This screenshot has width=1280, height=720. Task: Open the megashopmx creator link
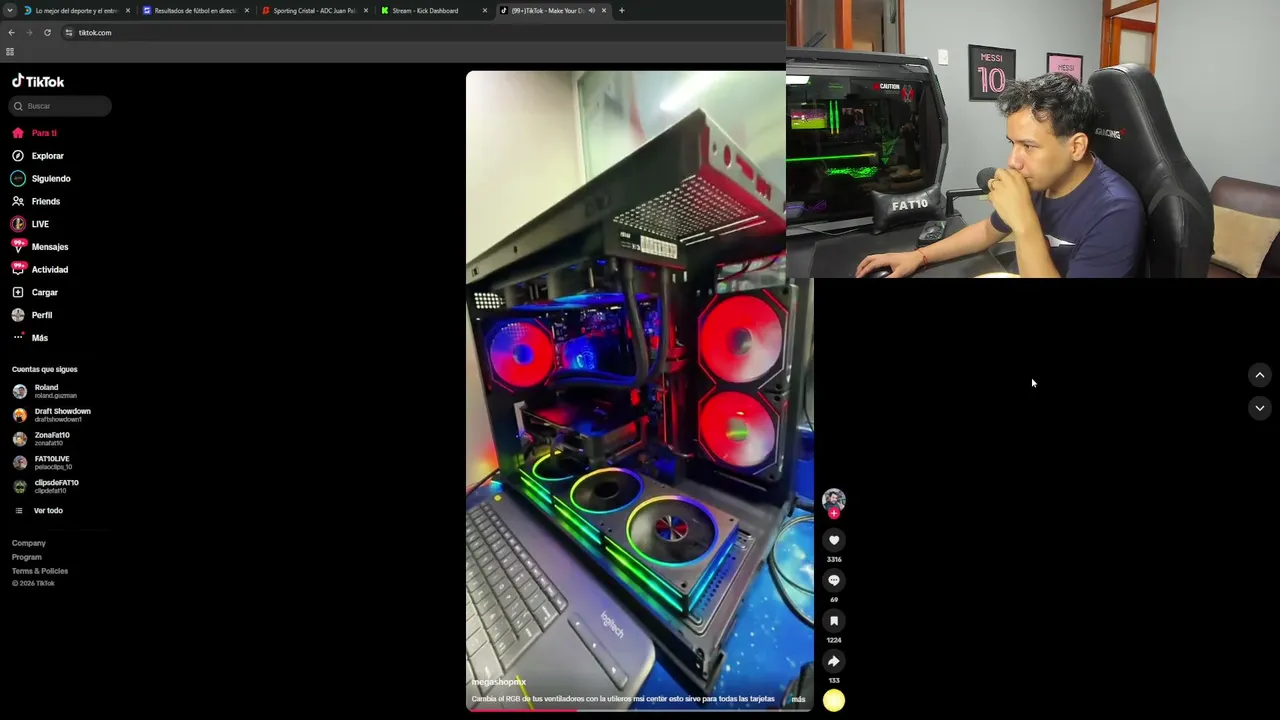coord(499,682)
